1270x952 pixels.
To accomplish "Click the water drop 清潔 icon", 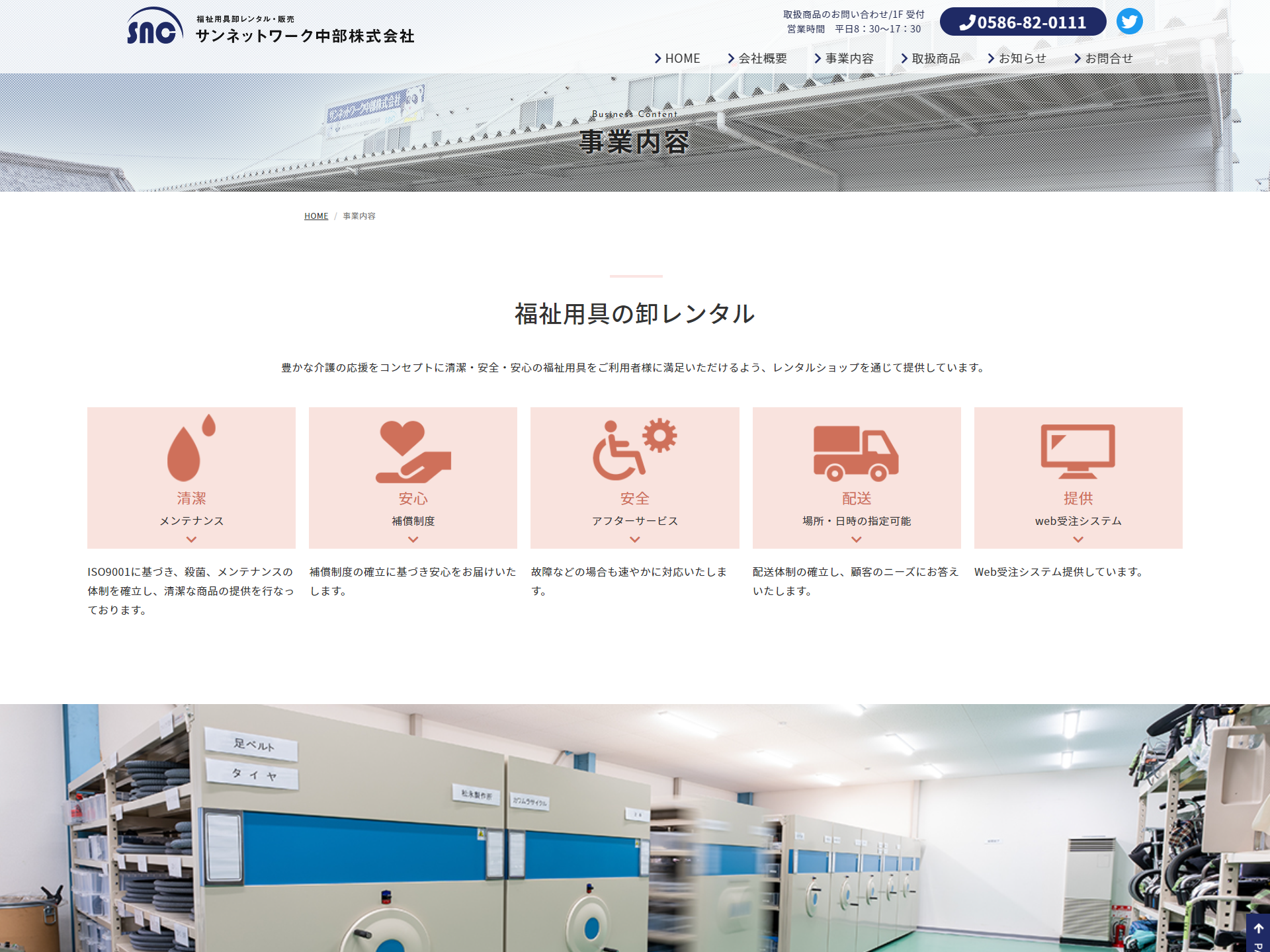I will pyautogui.click(x=191, y=448).
